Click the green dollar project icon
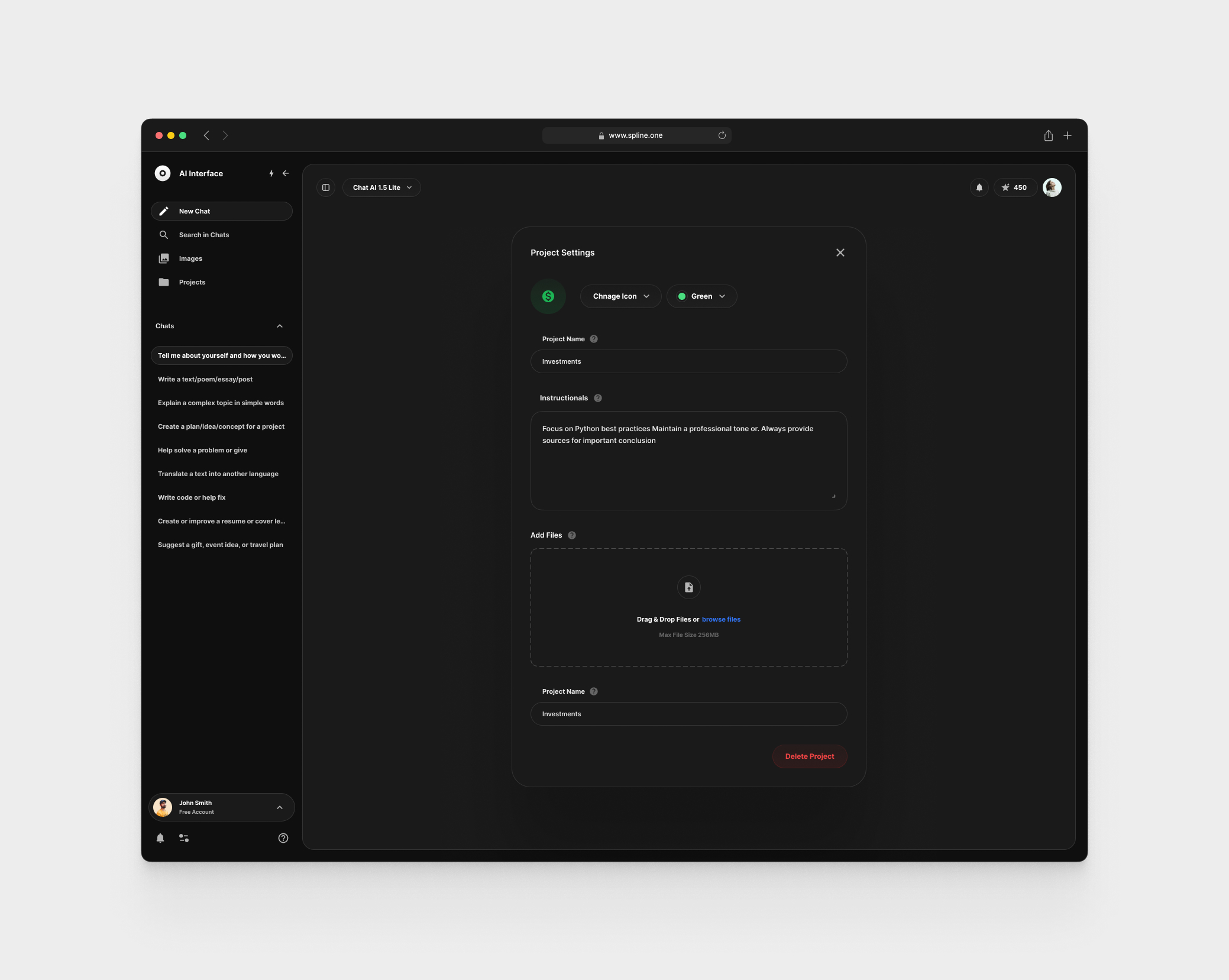This screenshot has width=1229, height=980. tap(548, 296)
